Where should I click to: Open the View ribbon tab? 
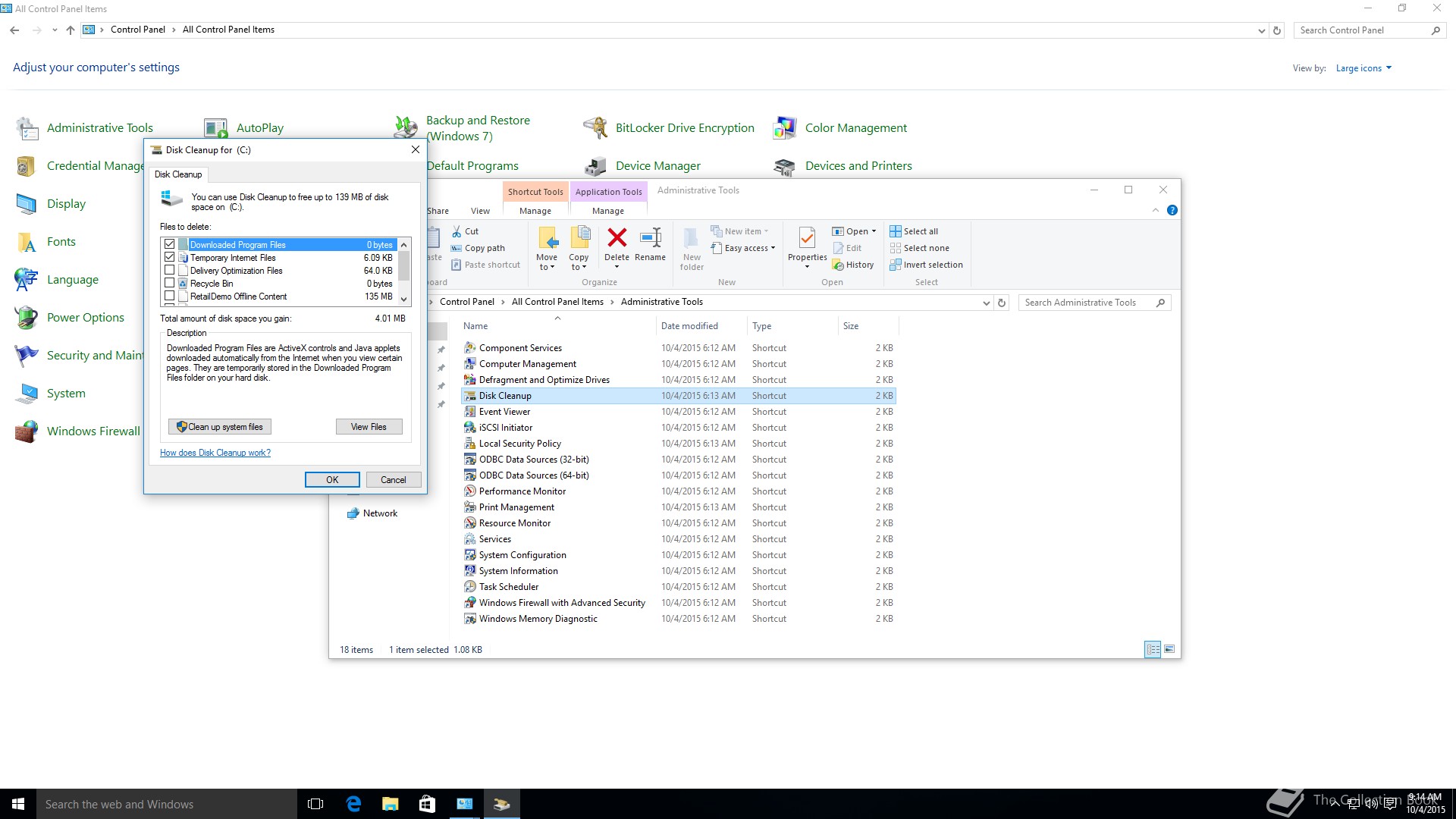tap(480, 211)
